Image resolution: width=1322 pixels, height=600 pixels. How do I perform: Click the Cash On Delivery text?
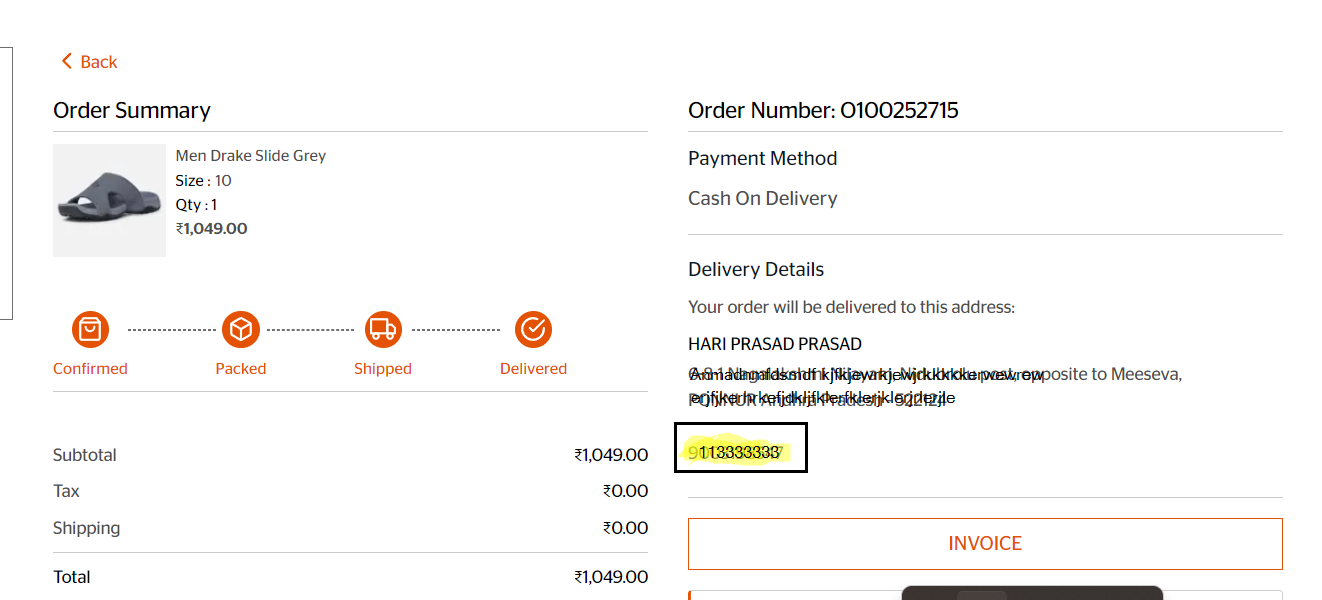click(762, 199)
